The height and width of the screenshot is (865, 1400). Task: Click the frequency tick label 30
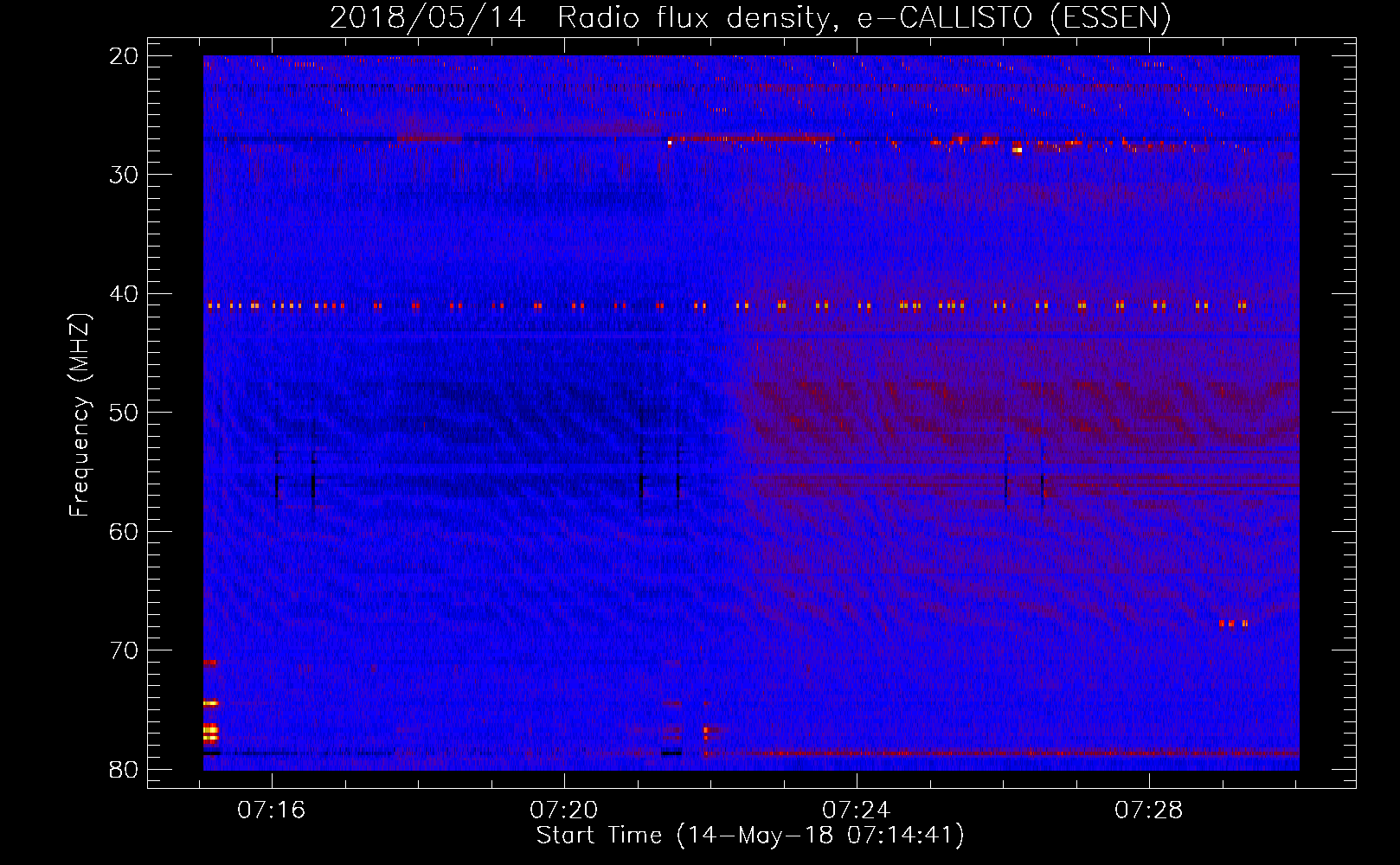[x=124, y=175]
